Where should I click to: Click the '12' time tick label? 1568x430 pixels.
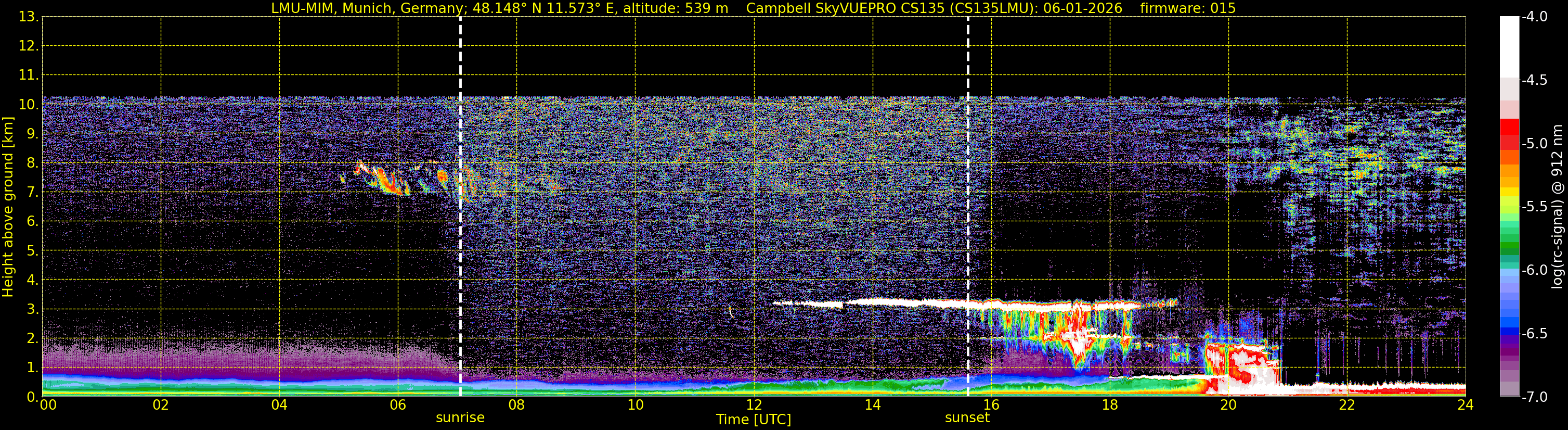(x=754, y=405)
